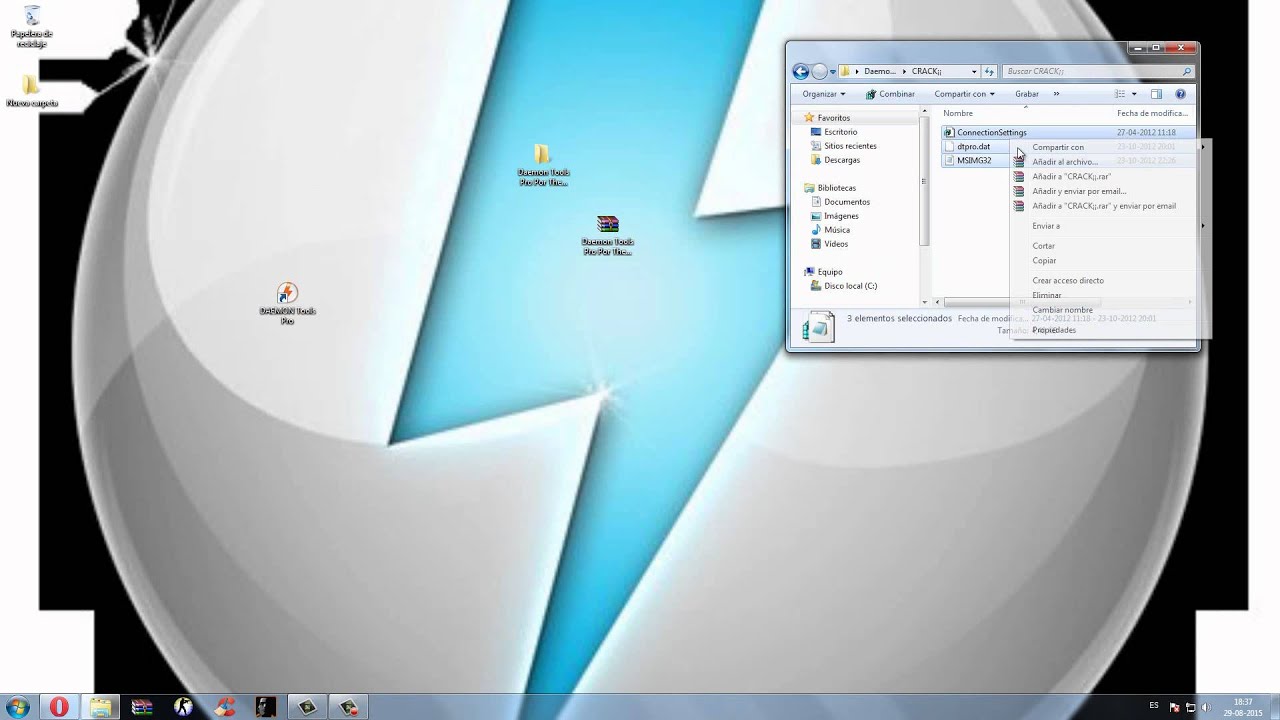Select Equipo in navigation pane

point(829,272)
